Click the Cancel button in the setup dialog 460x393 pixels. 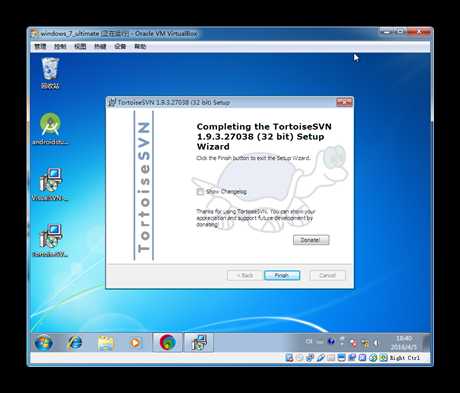[327, 275]
